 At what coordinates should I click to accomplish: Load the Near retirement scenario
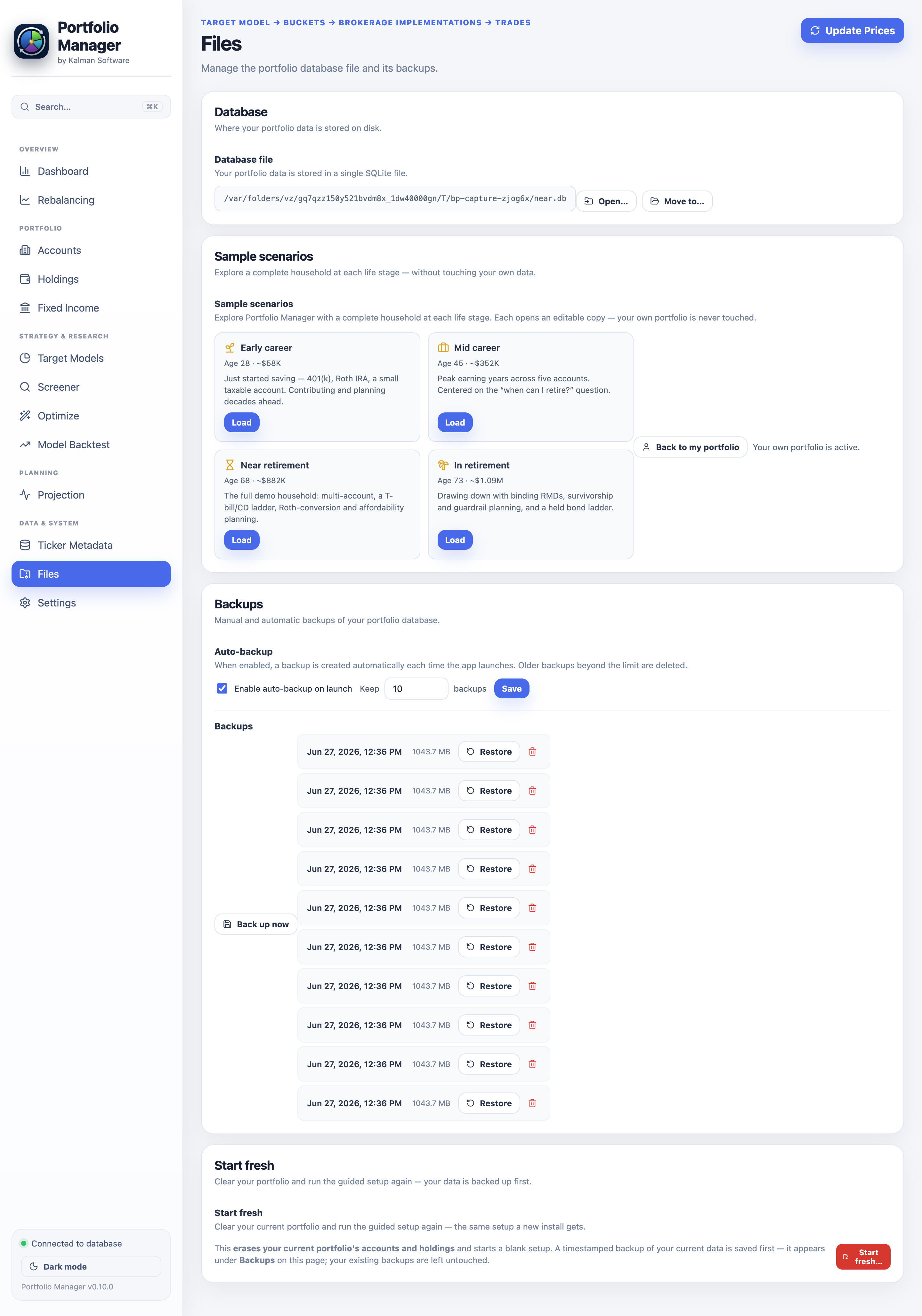(x=241, y=540)
